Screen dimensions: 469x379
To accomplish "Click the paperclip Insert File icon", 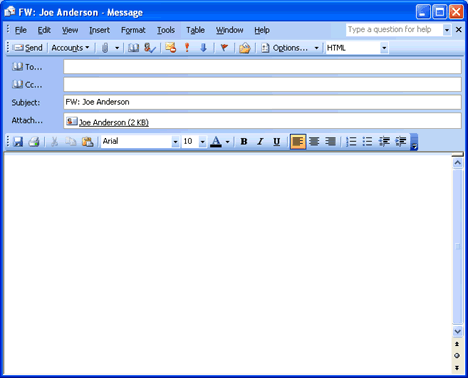I will click(105, 48).
